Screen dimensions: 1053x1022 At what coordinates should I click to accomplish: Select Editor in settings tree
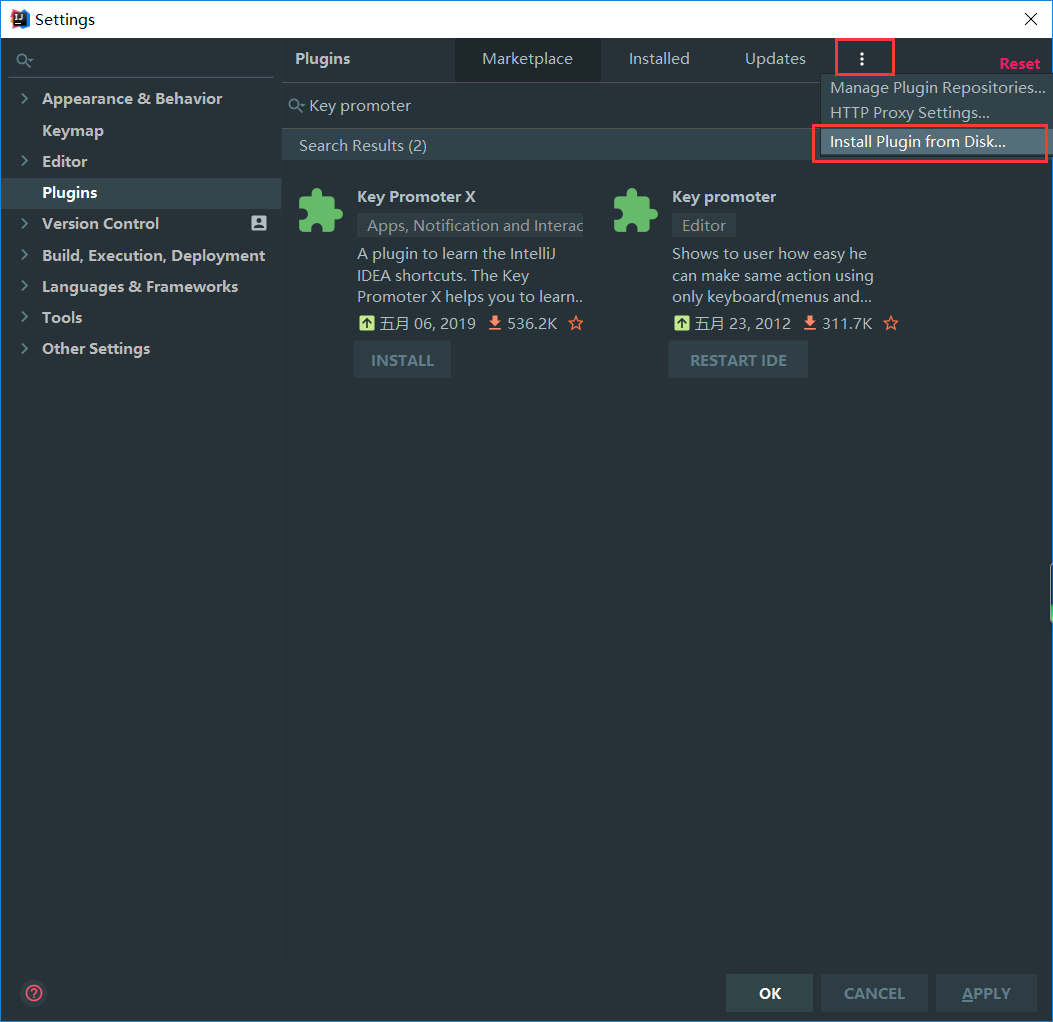pyautogui.click(x=64, y=161)
